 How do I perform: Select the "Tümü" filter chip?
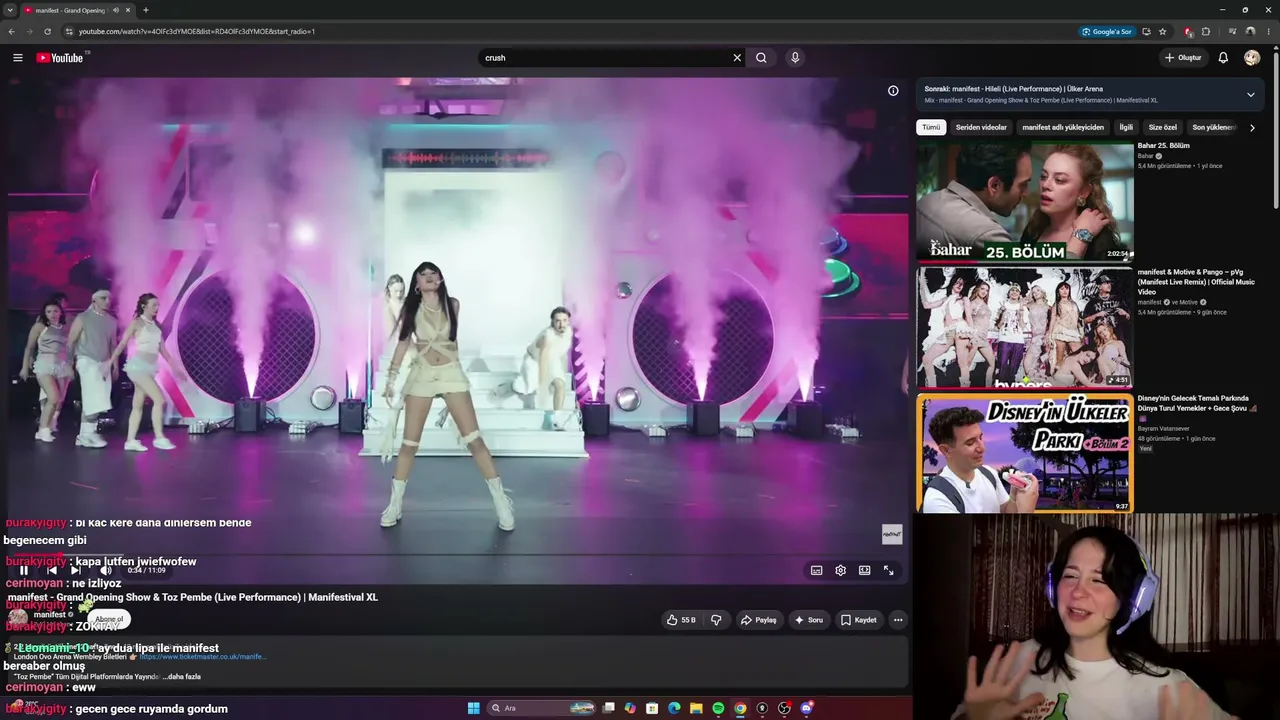[x=931, y=128]
